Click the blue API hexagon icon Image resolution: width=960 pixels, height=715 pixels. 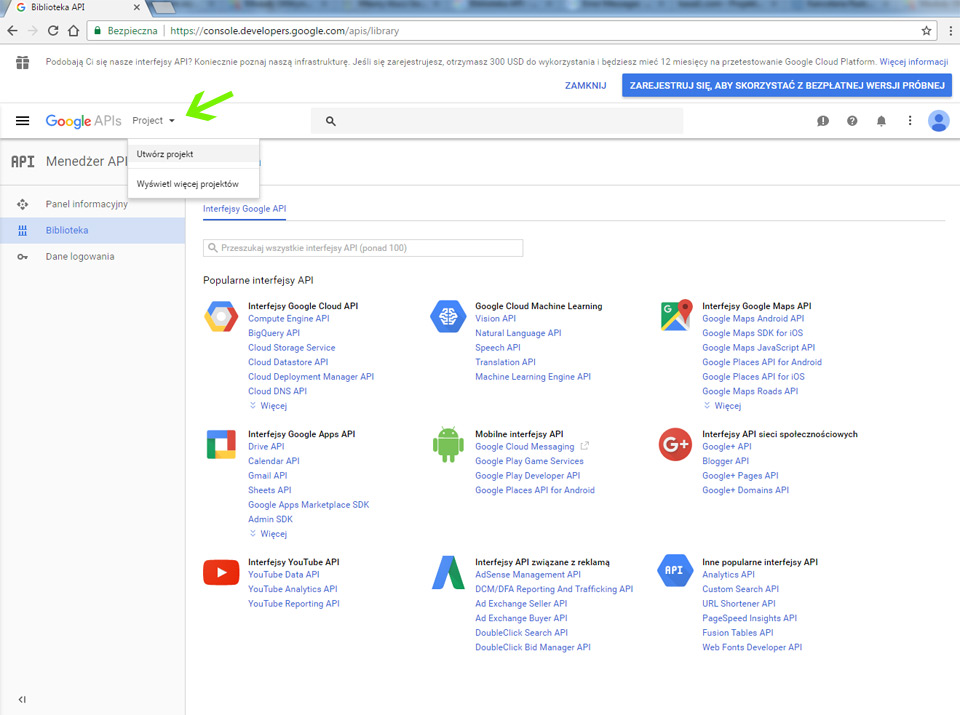(x=674, y=570)
